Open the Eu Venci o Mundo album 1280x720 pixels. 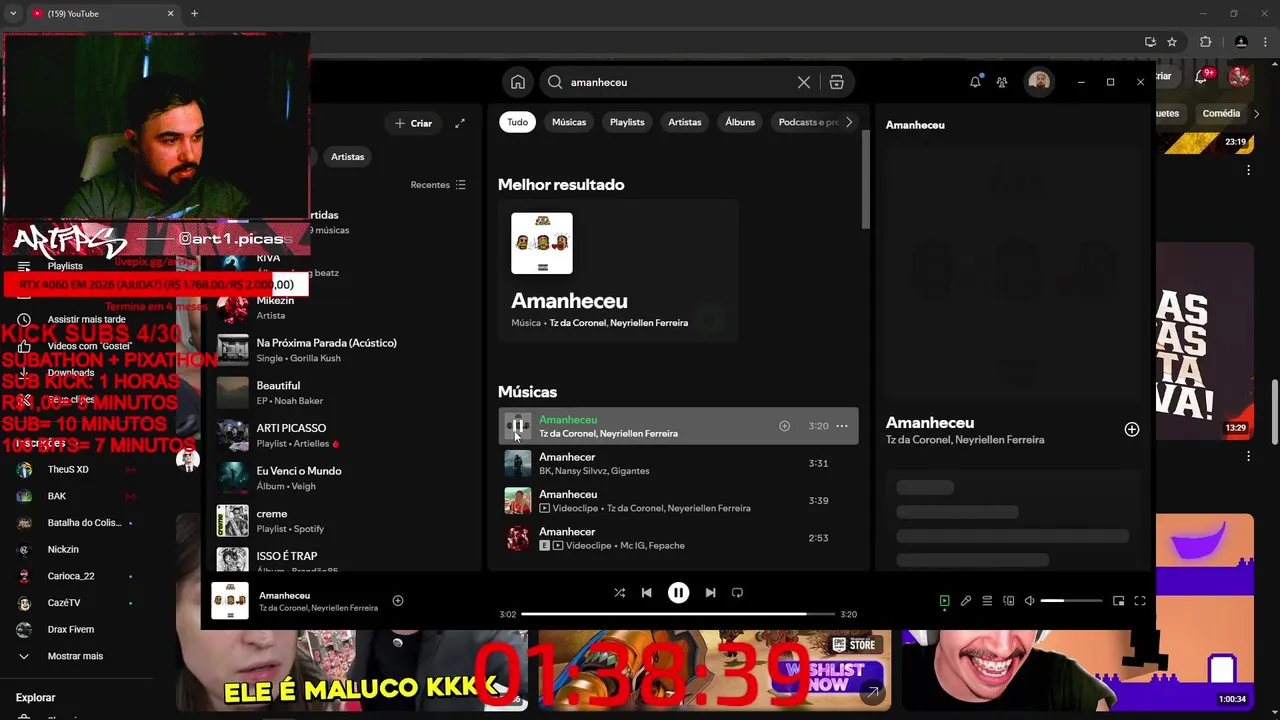(x=340, y=478)
